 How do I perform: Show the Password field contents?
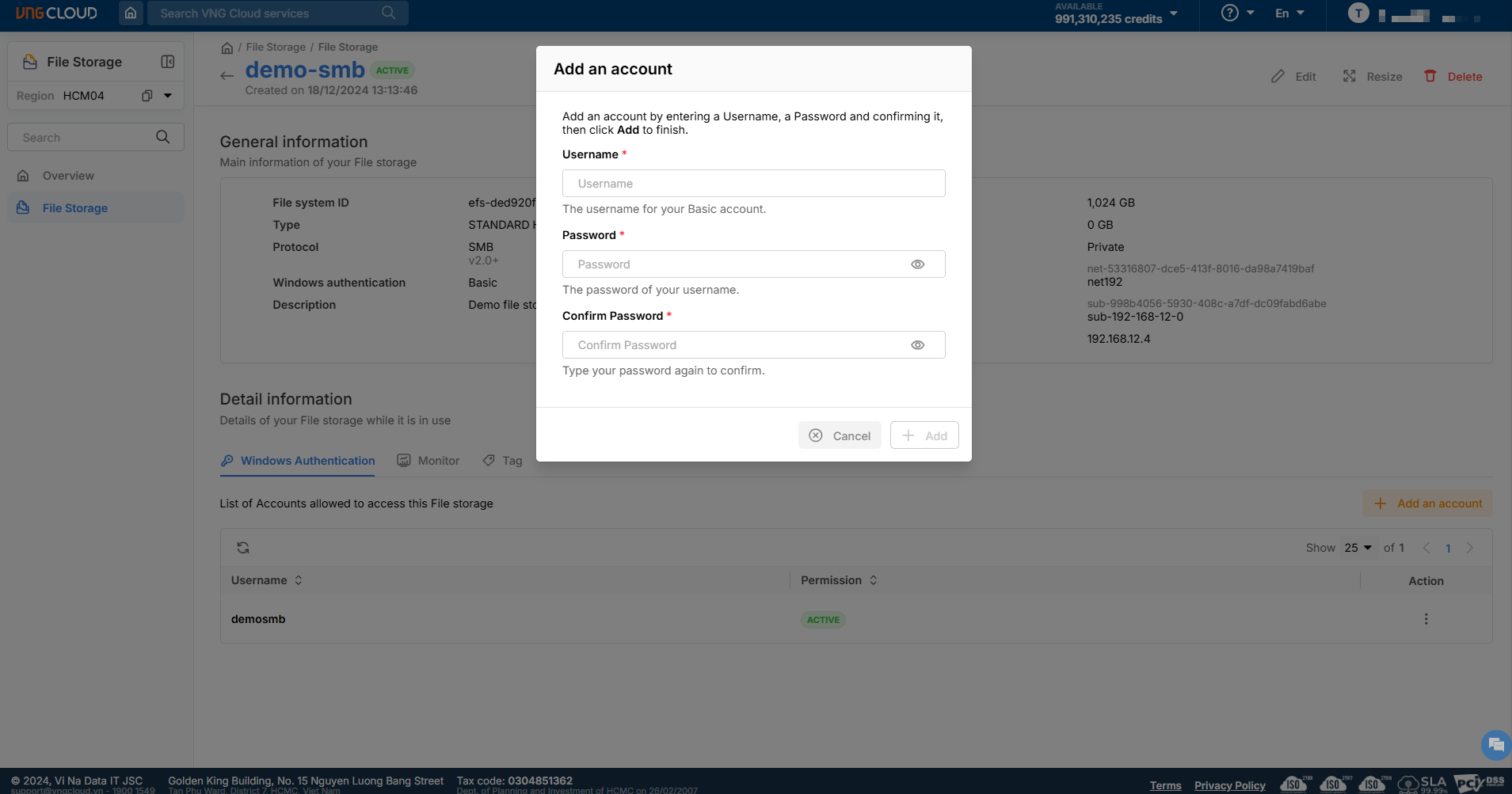[x=917, y=264]
